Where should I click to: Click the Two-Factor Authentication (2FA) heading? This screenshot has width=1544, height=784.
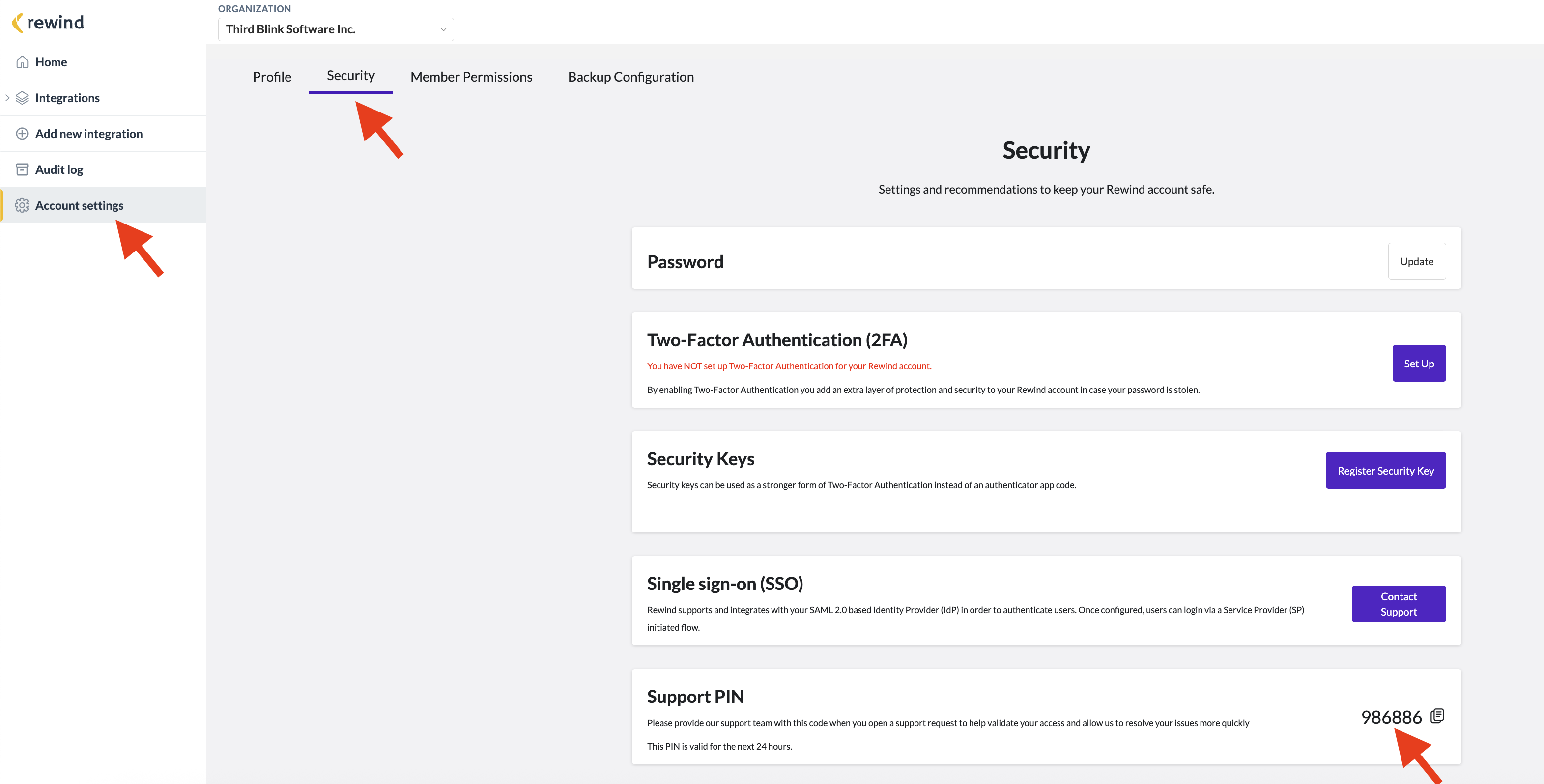click(777, 340)
